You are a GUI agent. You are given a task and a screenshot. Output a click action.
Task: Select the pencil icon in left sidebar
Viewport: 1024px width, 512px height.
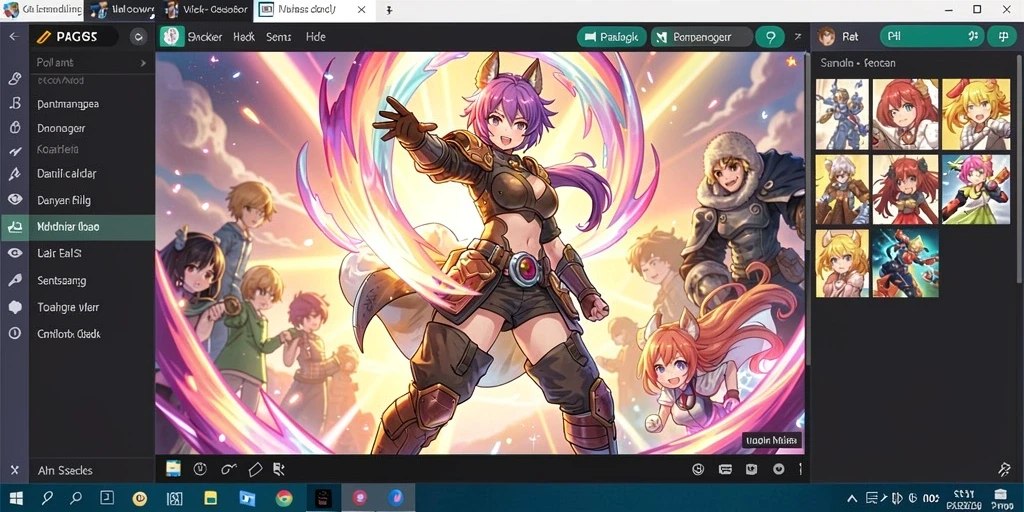14,79
